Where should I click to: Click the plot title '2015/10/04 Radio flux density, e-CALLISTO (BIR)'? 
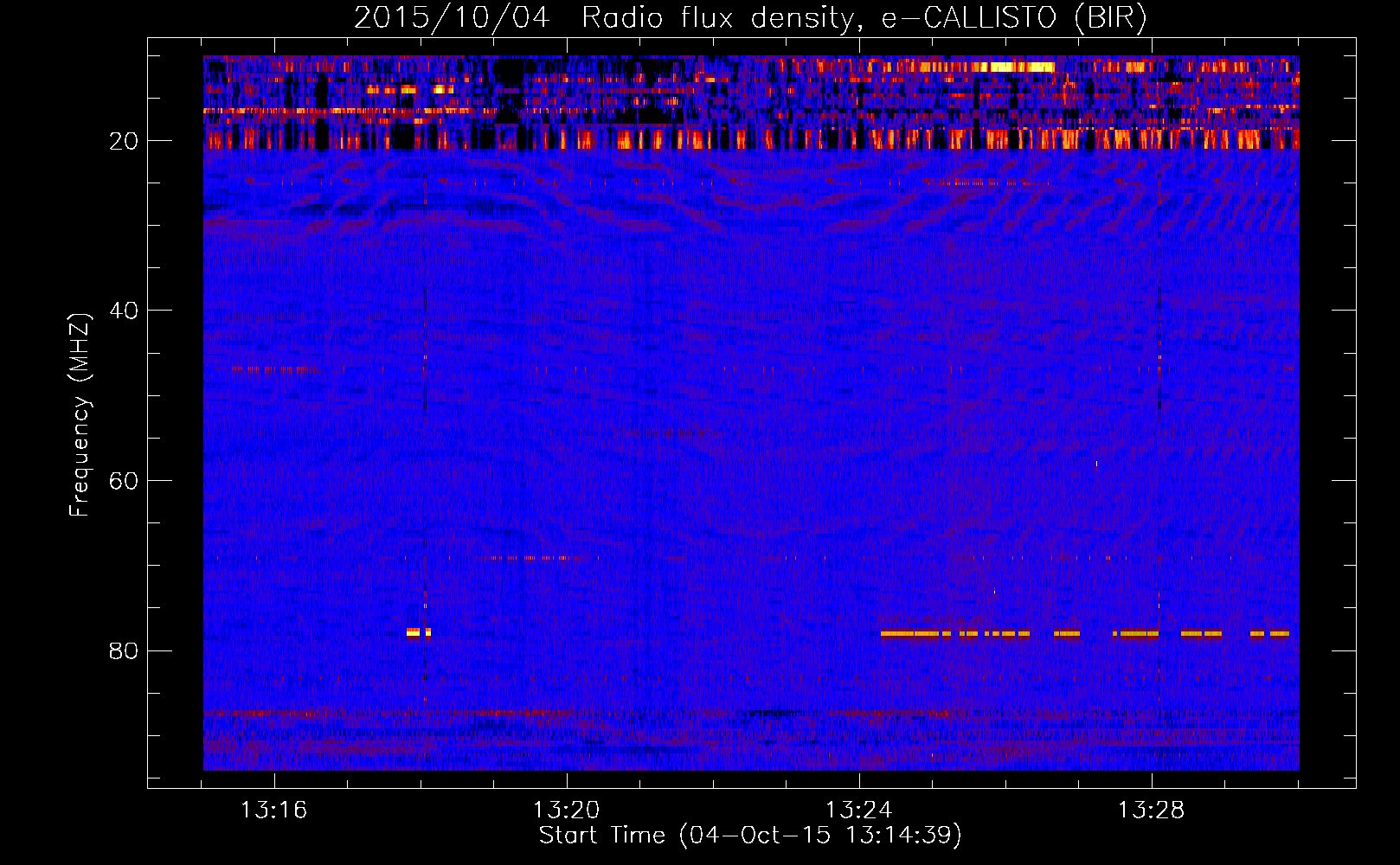coord(750,18)
